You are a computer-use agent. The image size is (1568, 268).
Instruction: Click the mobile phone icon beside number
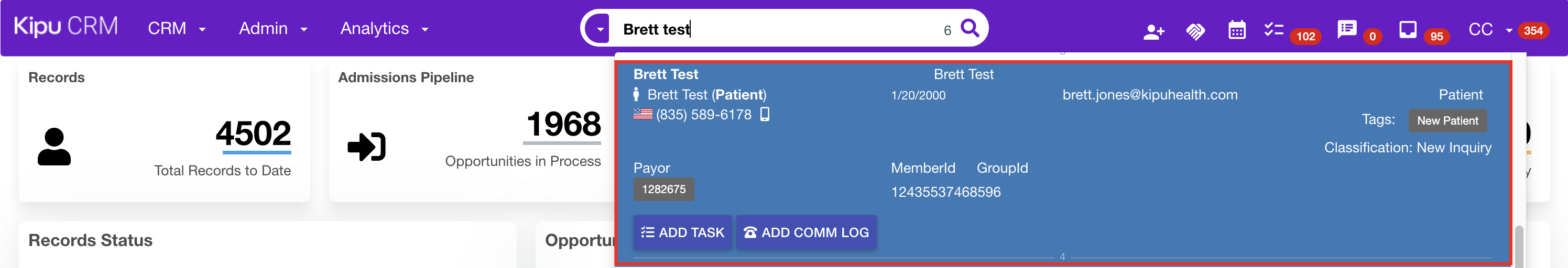765,114
